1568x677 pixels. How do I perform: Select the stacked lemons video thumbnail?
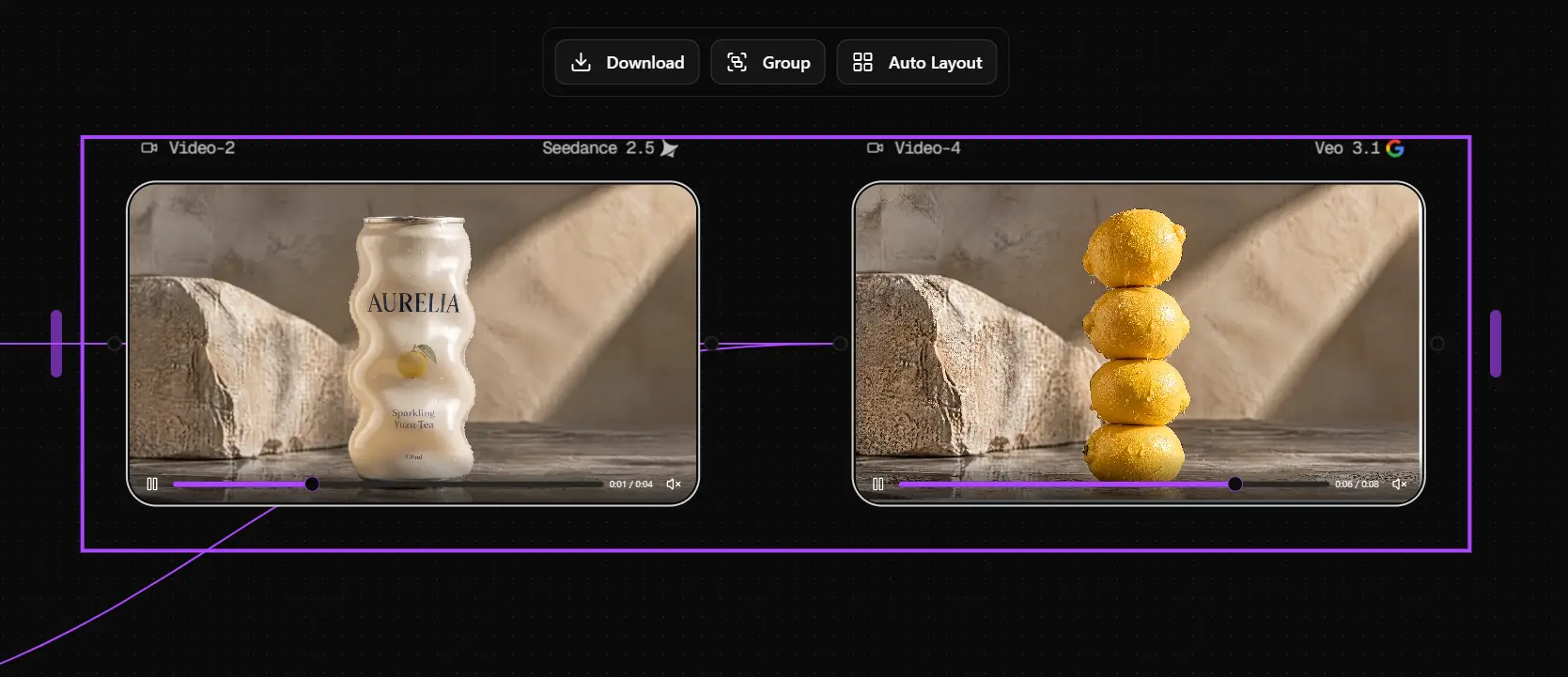coord(1139,344)
